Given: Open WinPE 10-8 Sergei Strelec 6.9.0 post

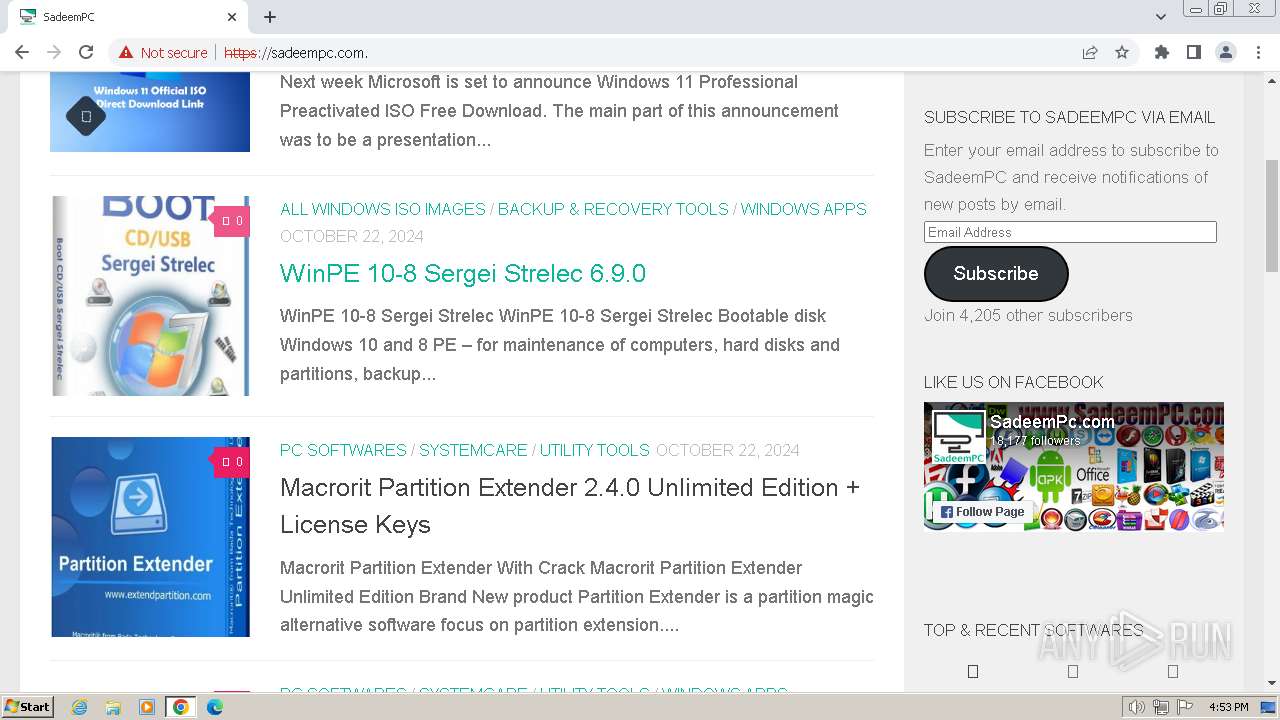Looking at the screenshot, I should (463, 273).
